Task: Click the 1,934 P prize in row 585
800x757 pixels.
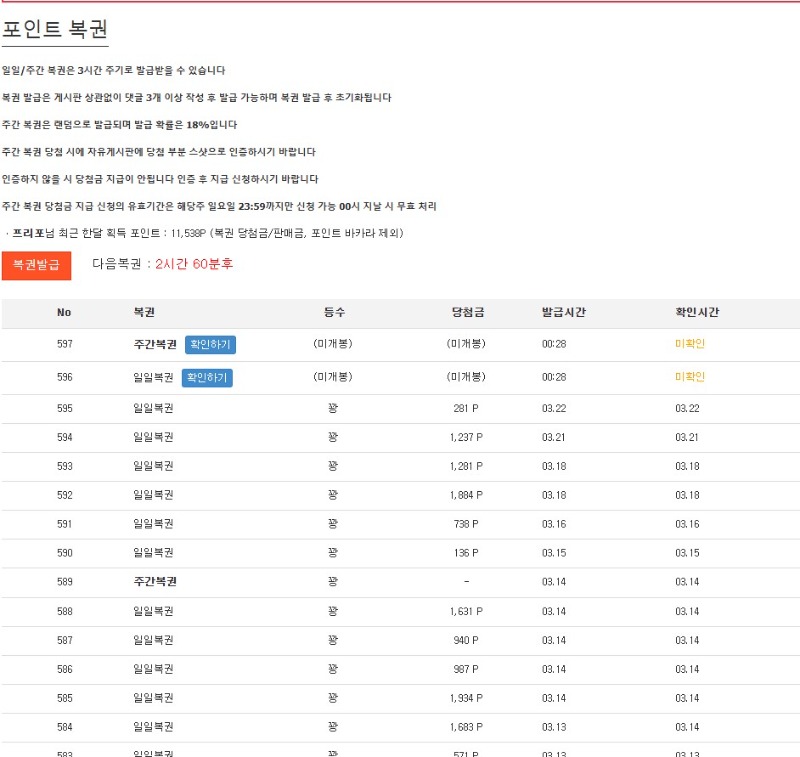Action: tap(466, 698)
